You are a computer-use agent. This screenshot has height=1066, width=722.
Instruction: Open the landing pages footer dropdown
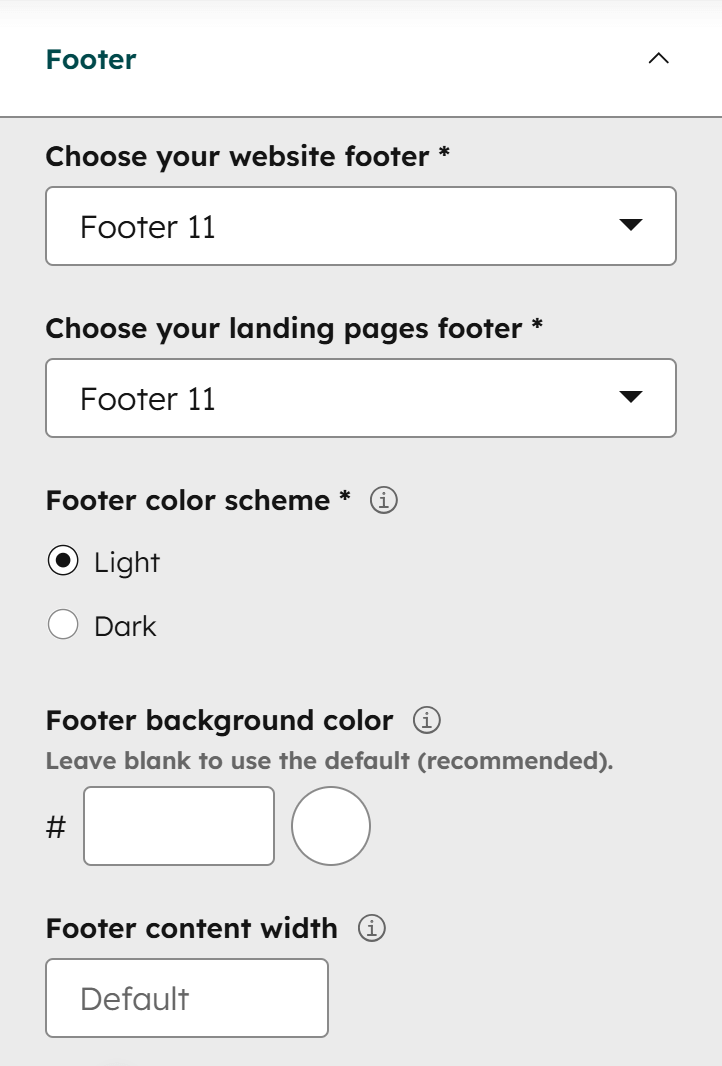[x=360, y=398]
